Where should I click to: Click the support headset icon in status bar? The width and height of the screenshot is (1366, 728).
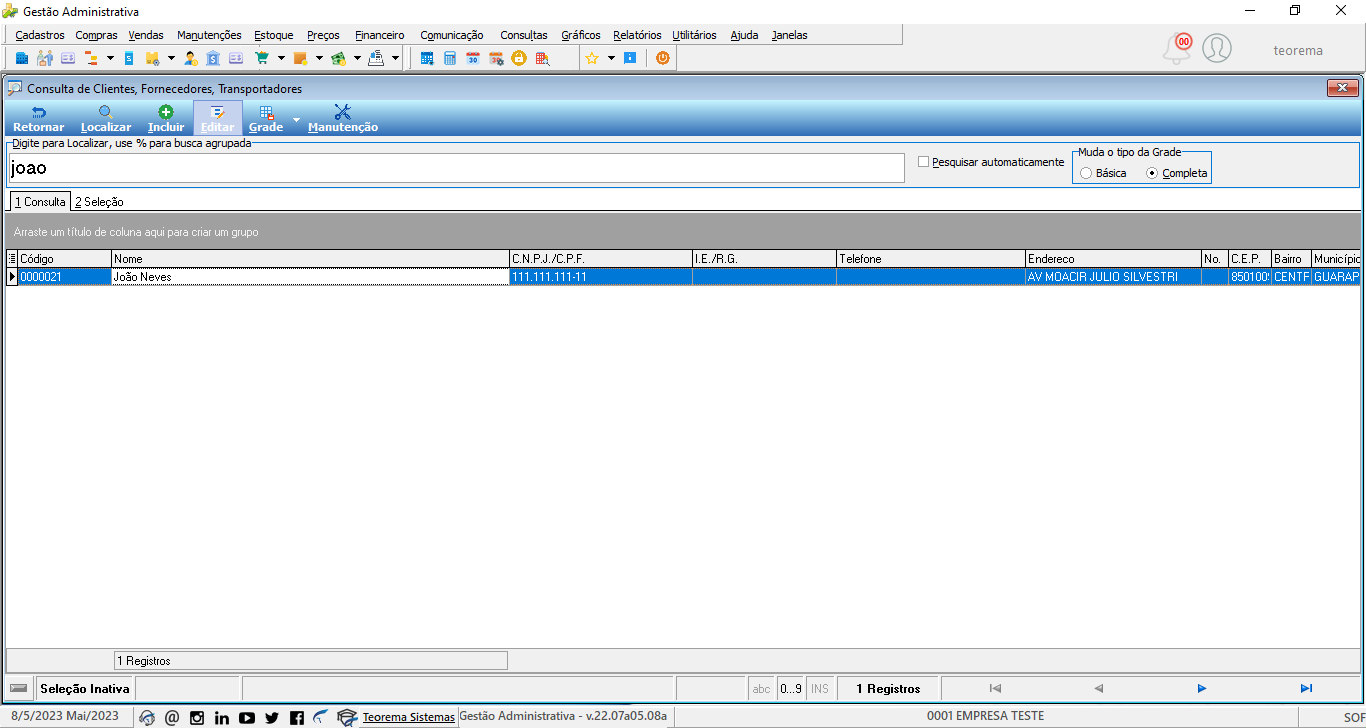147,717
